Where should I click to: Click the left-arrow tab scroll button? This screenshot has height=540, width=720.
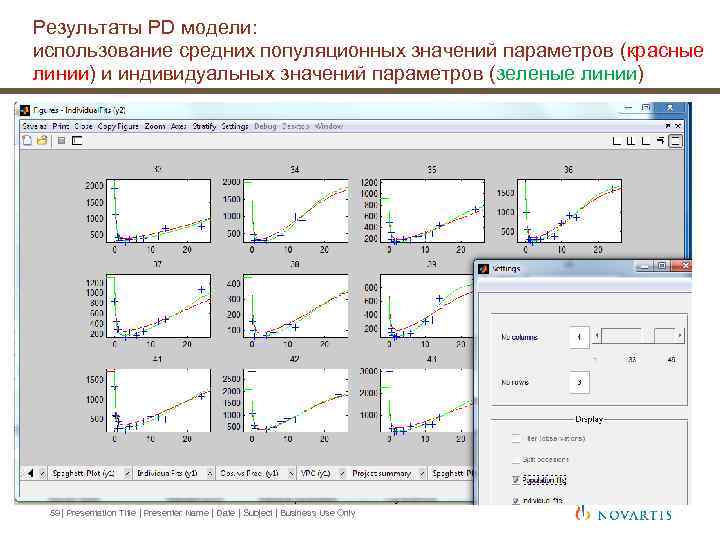(30, 472)
